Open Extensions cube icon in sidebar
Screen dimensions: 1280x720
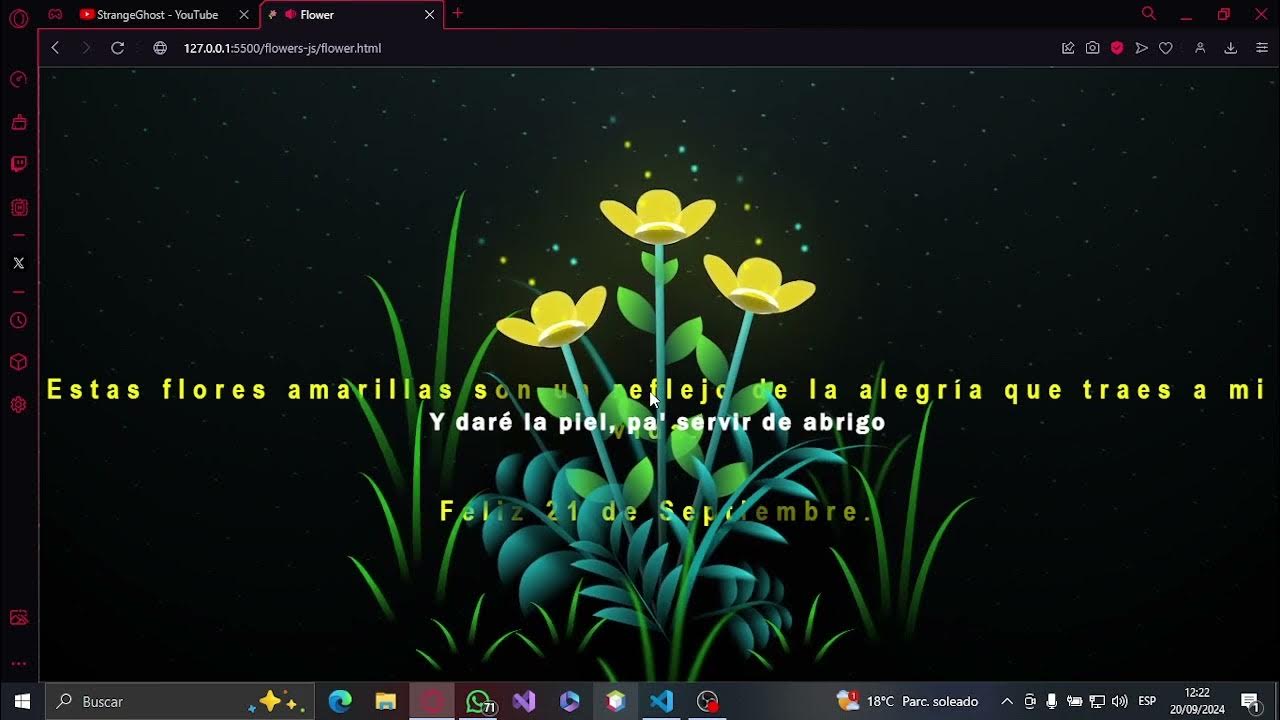[x=18, y=362]
